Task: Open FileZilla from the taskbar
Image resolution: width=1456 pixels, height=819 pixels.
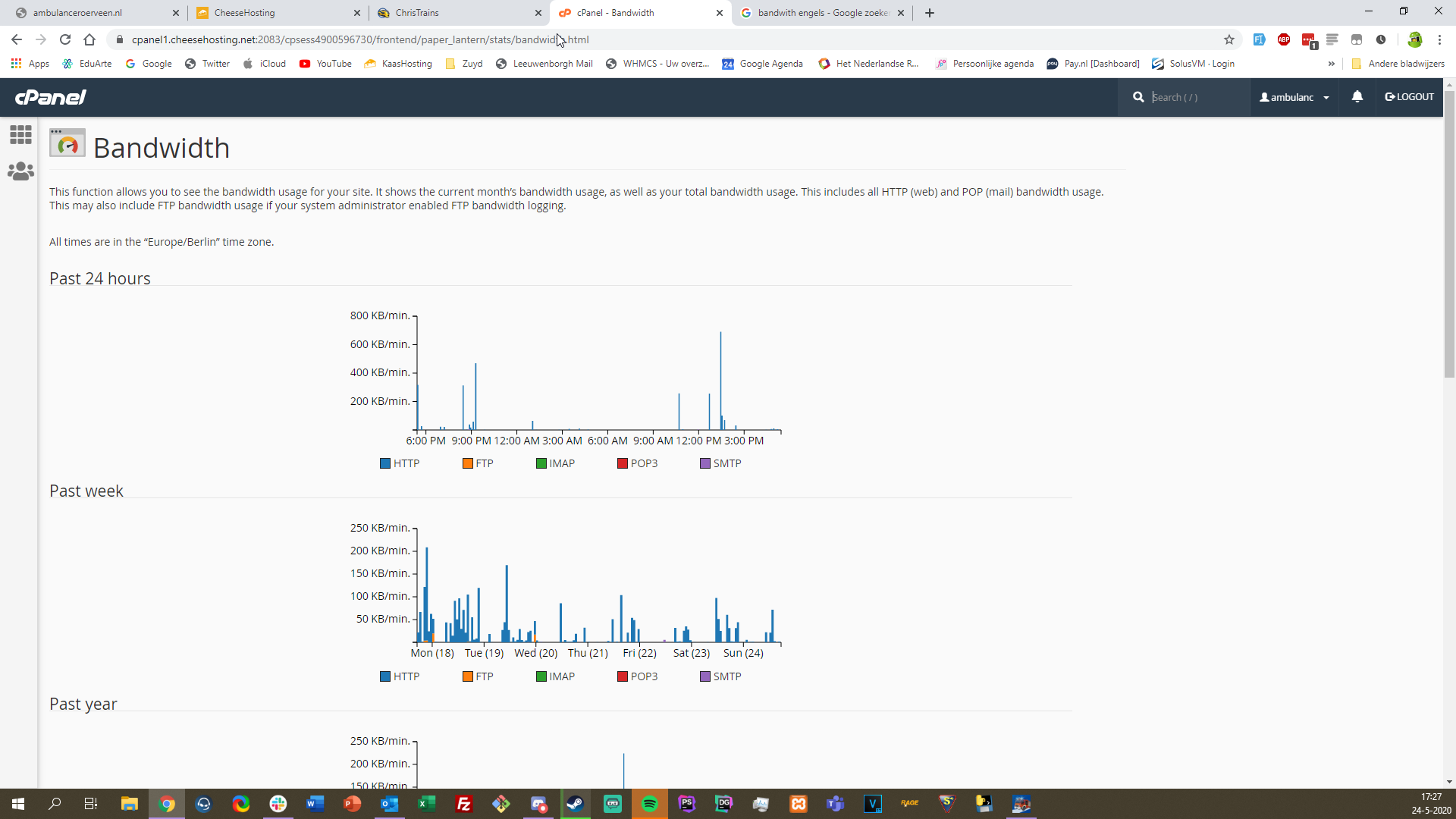Action: click(x=463, y=804)
